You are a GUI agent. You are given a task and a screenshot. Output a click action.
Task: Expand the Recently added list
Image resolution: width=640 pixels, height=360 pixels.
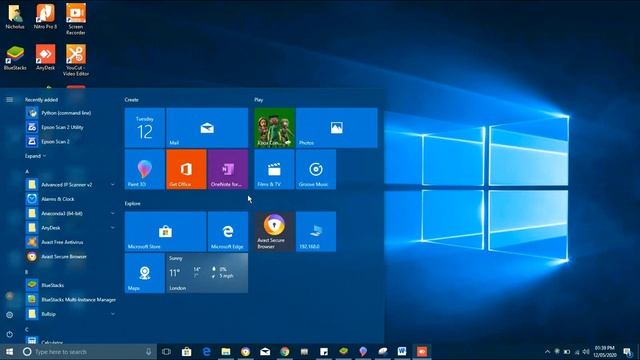click(x=35, y=156)
